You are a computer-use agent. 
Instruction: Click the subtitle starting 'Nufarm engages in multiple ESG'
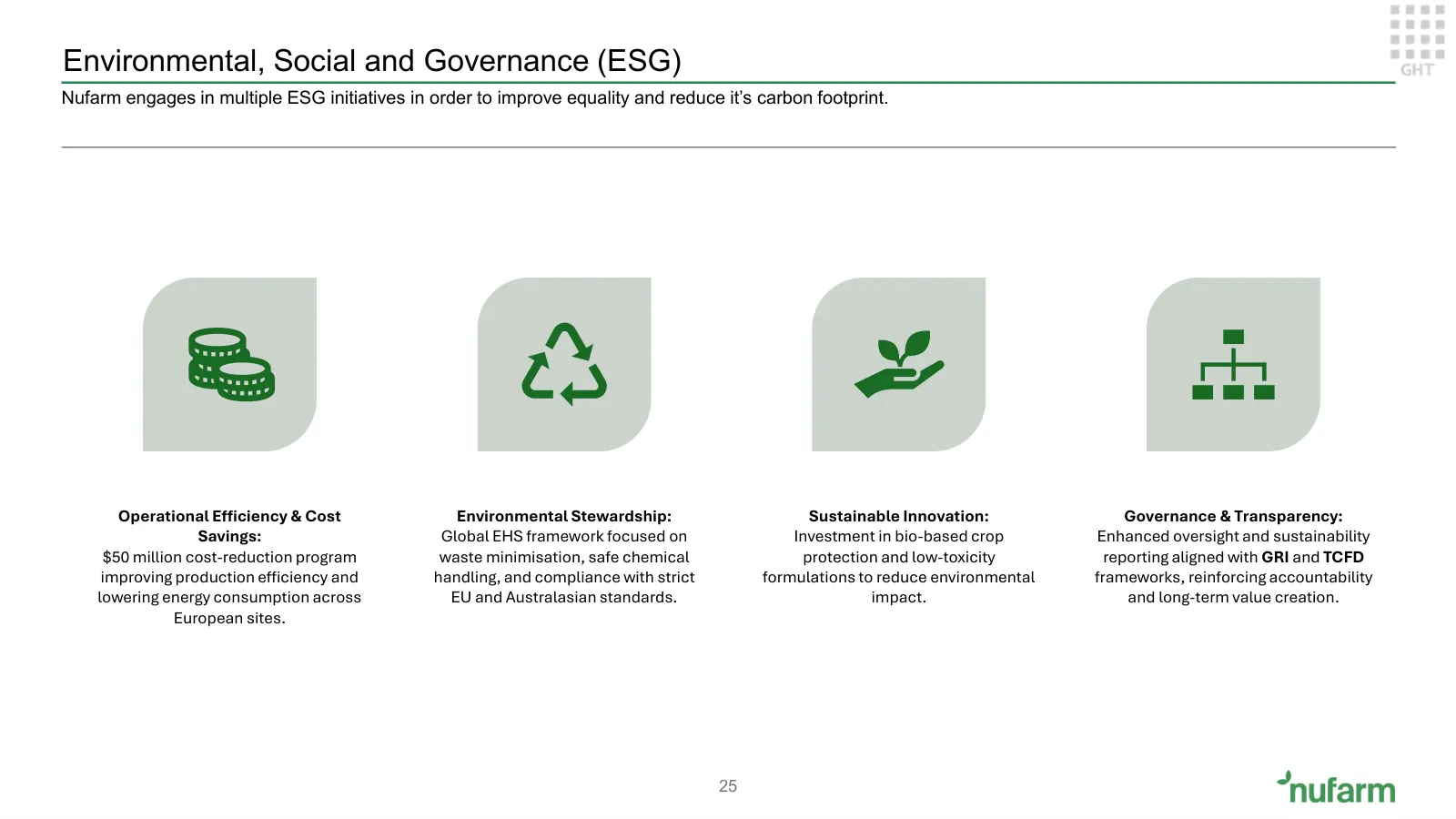[x=475, y=98]
